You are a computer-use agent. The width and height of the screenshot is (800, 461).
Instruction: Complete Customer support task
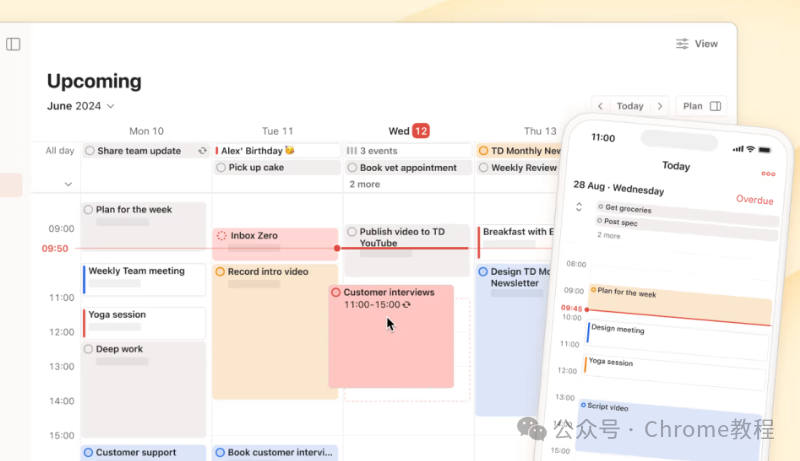click(x=88, y=452)
